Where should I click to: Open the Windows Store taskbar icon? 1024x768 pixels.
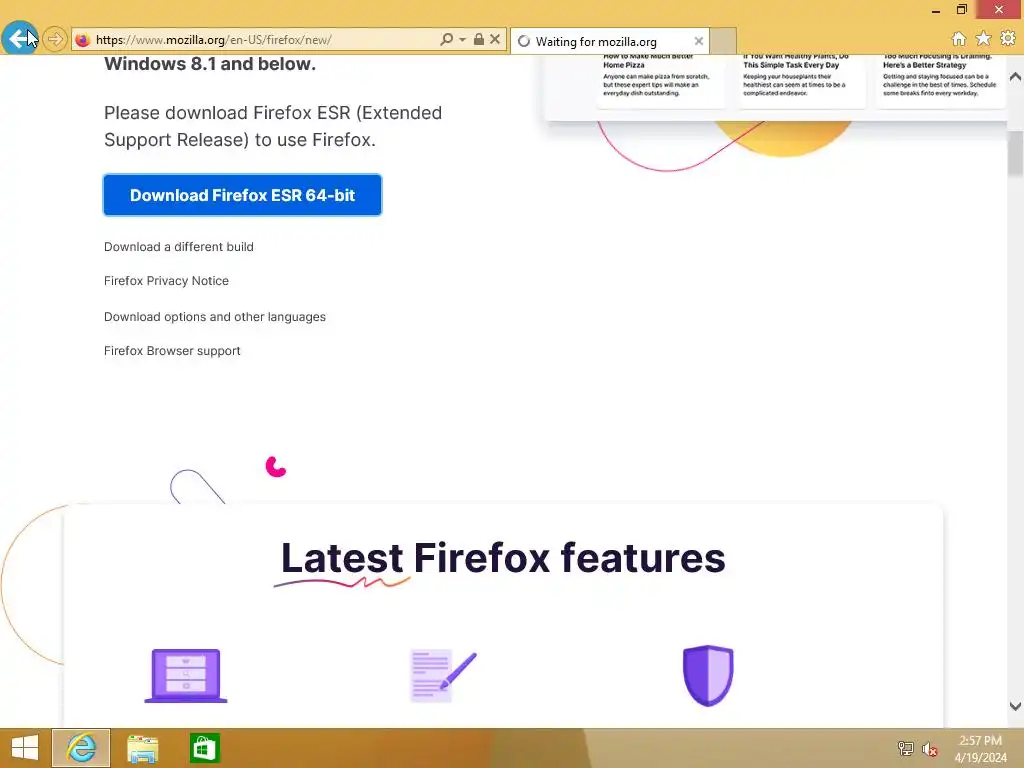(204, 748)
